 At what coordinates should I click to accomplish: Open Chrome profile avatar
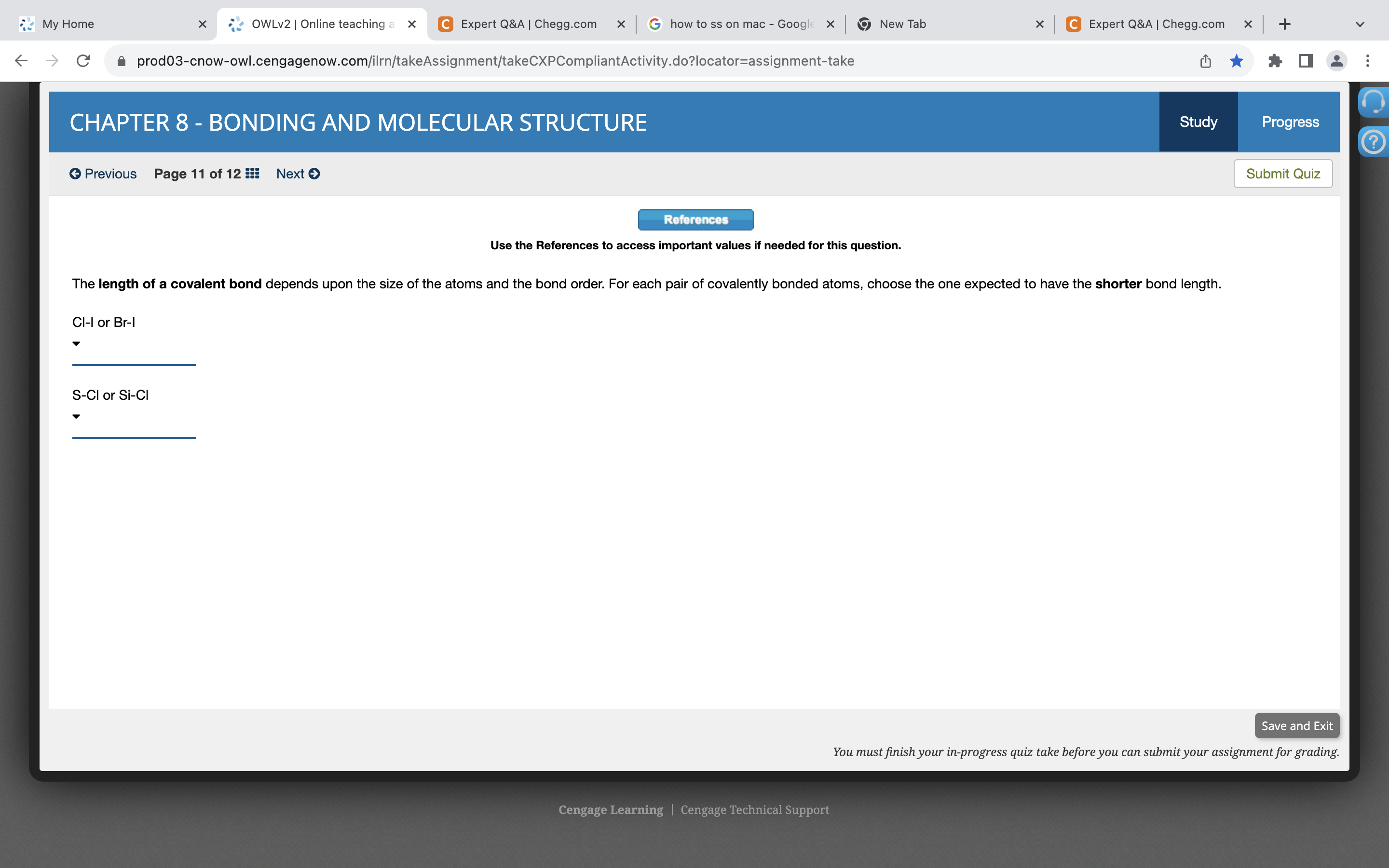[1336, 61]
